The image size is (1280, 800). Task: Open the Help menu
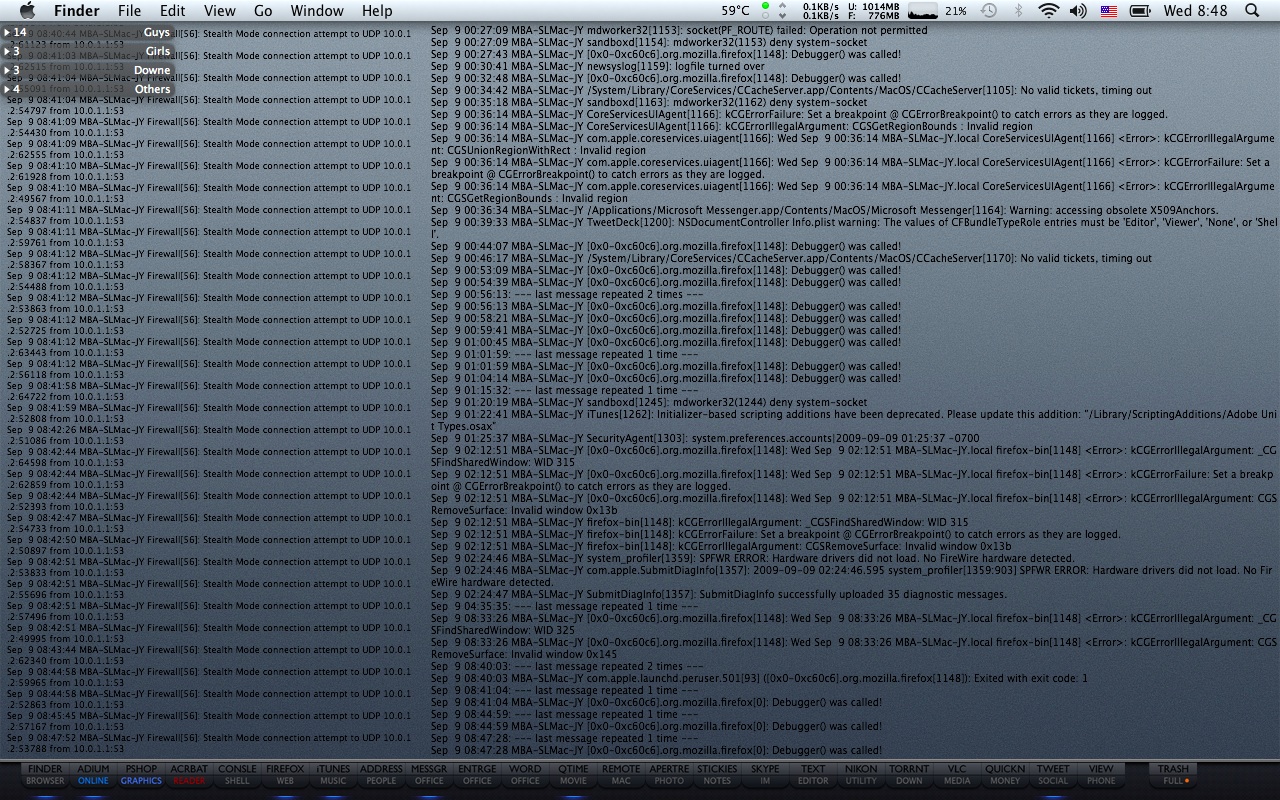coord(377,11)
